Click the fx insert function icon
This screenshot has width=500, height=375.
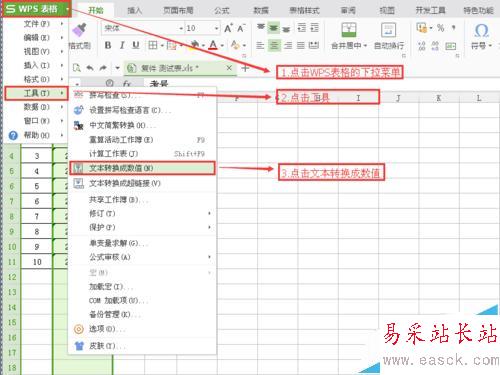click(126, 83)
